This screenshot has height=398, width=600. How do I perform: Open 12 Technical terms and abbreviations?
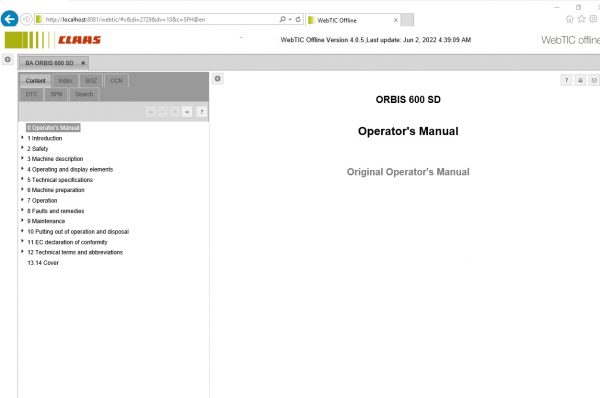75,252
